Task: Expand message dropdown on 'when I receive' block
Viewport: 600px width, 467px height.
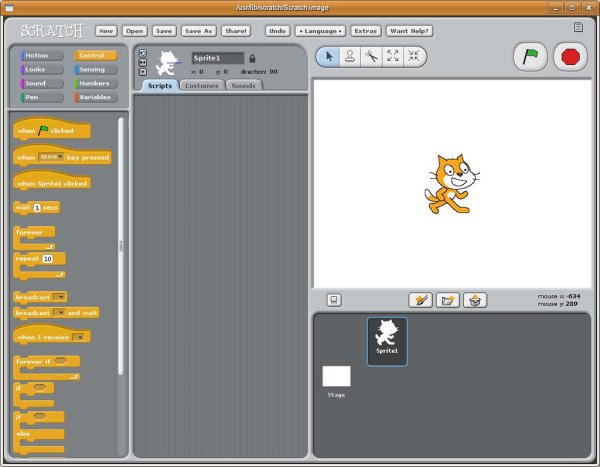Action: [x=79, y=337]
